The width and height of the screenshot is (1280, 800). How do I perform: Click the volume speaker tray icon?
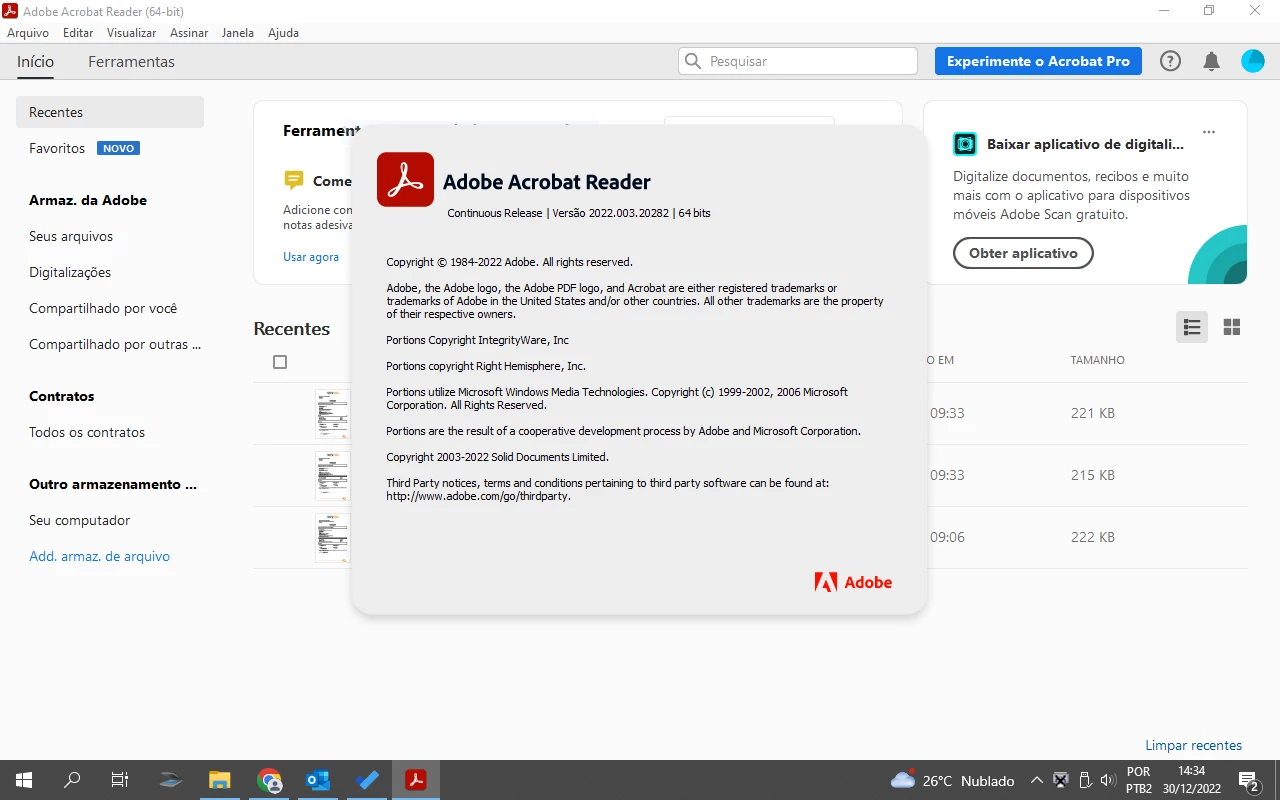point(1107,780)
